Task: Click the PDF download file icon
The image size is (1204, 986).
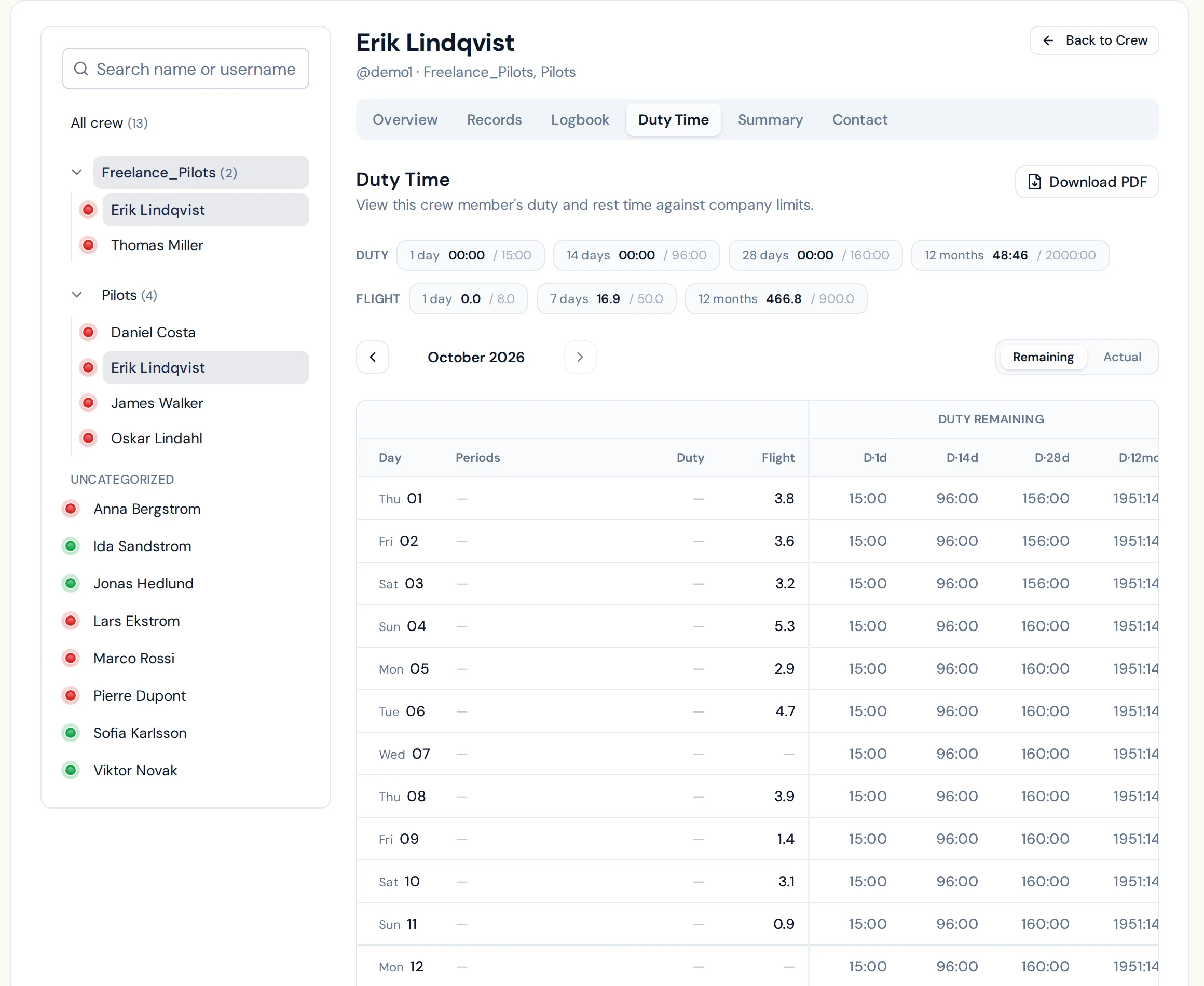Action: coord(1035,182)
